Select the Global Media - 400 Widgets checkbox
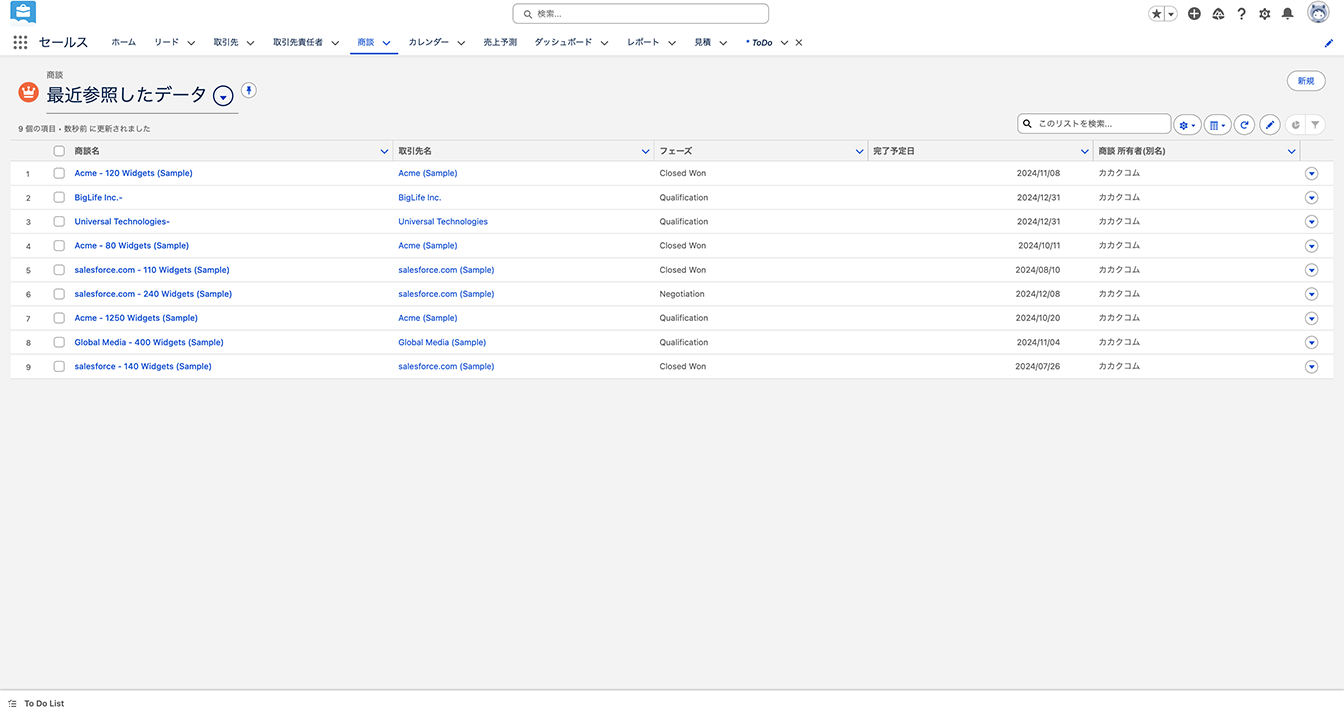Image resolution: width=1344 pixels, height=716 pixels. tap(59, 342)
